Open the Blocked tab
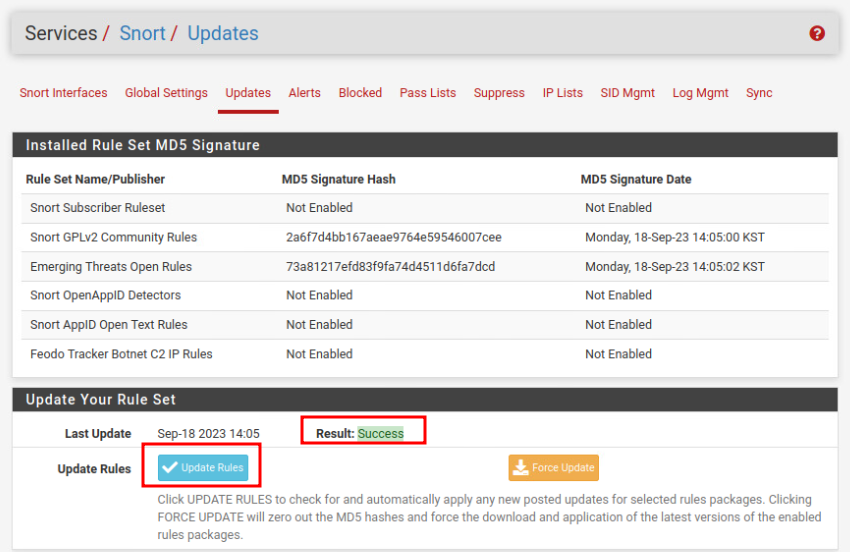This screenshot has height=552, width=850. [x=360, y=93]
